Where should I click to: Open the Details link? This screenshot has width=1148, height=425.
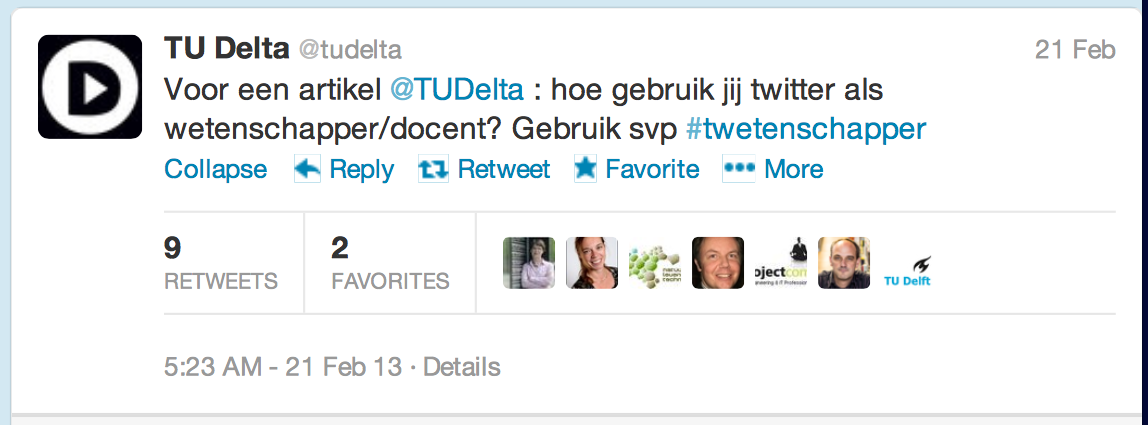(x=462, y=367)
